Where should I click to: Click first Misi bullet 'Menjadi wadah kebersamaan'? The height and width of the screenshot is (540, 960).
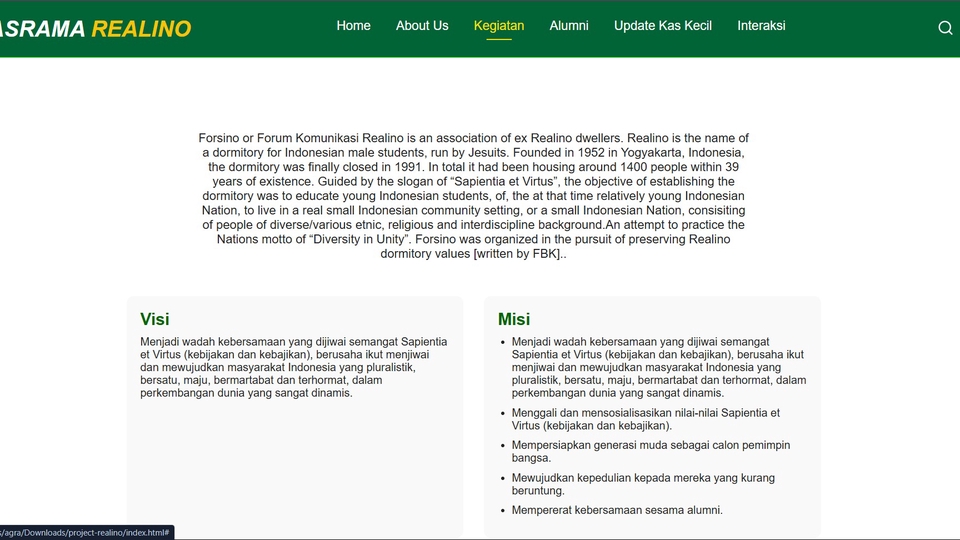tap(659, 367)
